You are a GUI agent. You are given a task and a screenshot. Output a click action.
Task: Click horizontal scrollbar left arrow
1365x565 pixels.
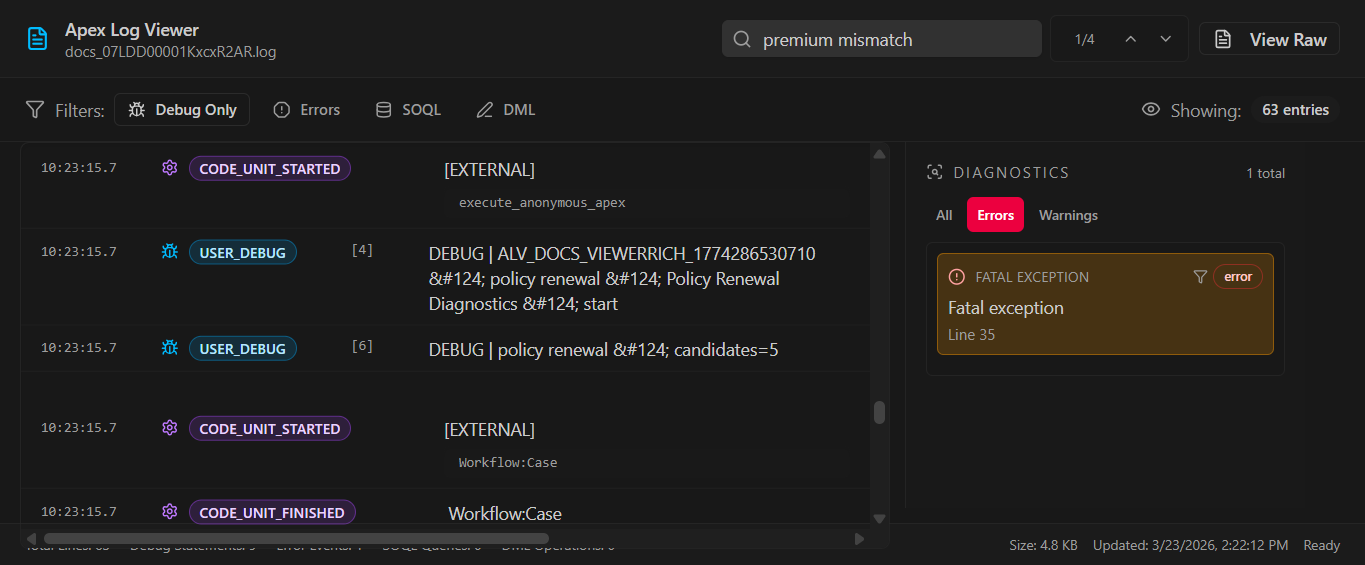coord(31,538)
